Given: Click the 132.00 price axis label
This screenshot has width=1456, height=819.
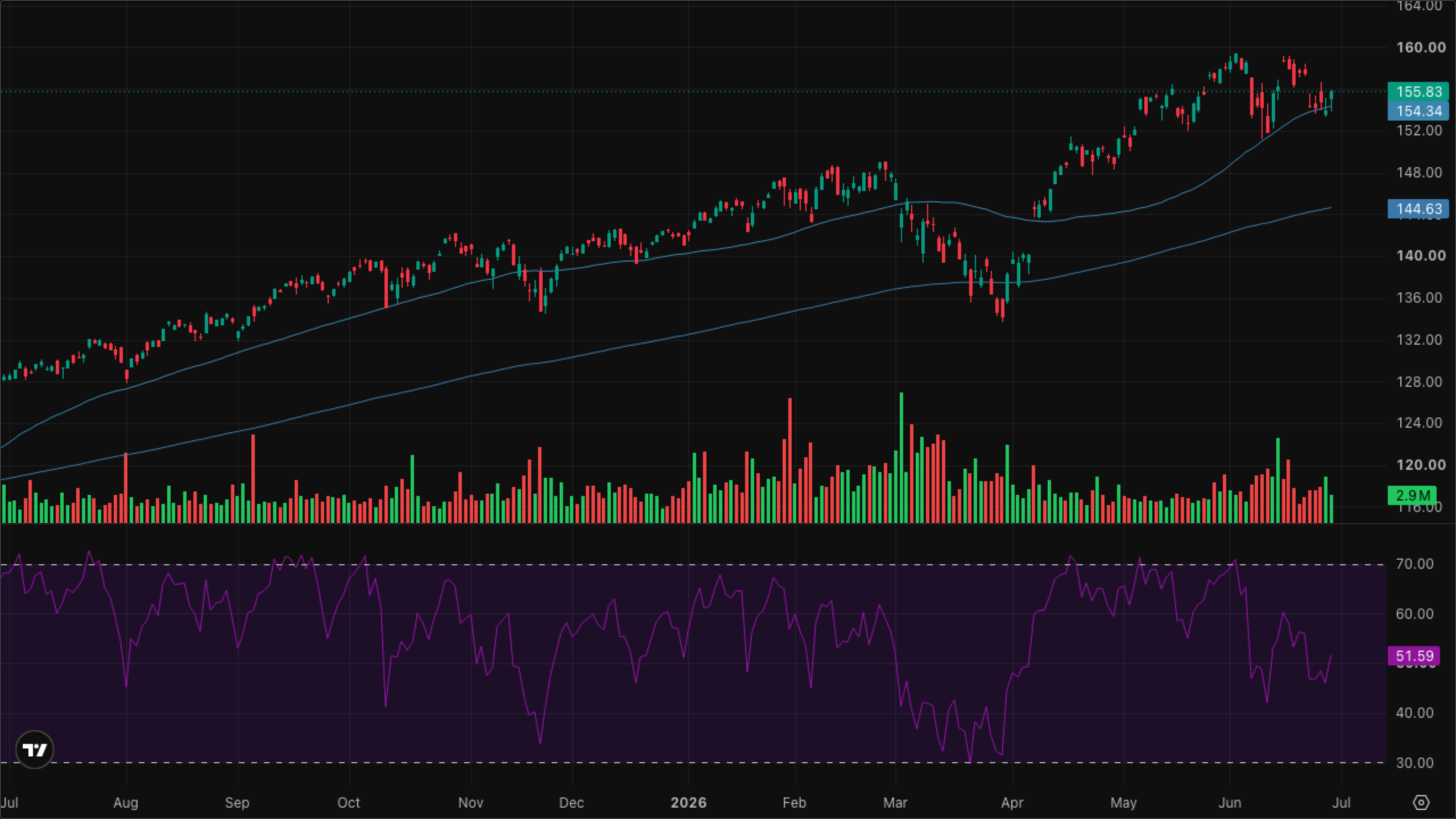Looking at the screenshot, I should (x=1419, y=340).
